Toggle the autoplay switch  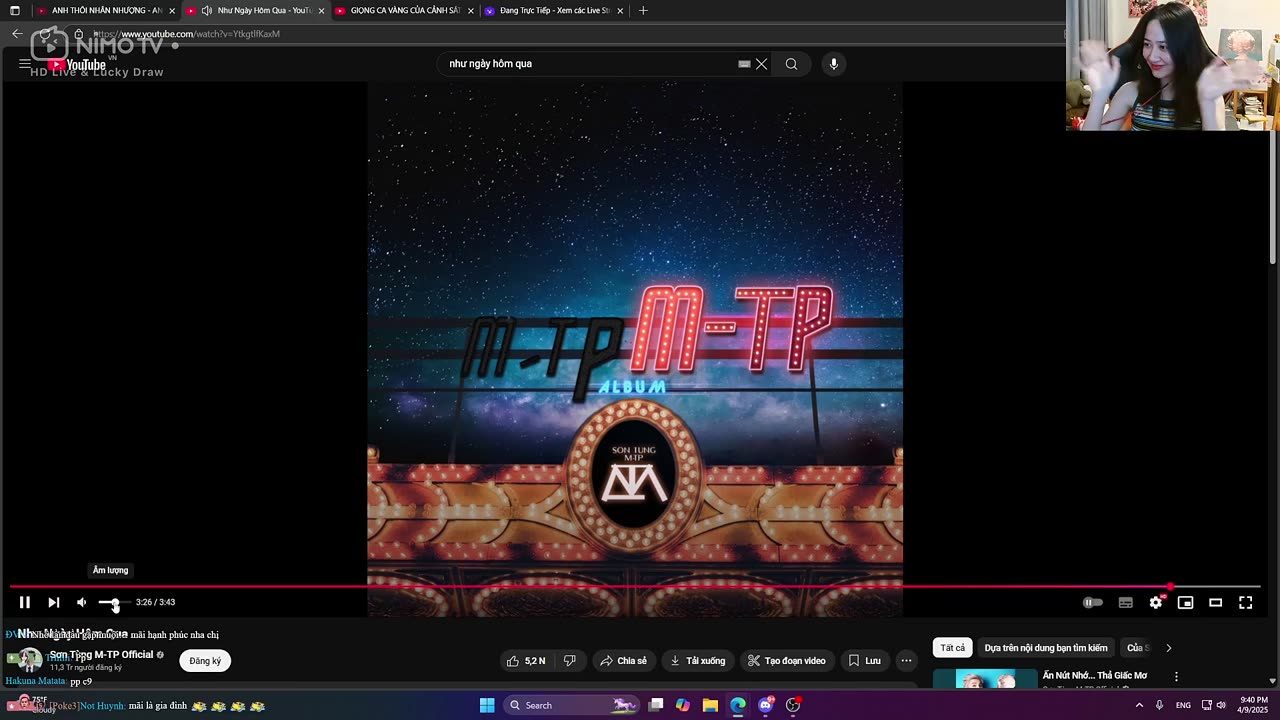pyautogui.click(x=1093, y=602)
